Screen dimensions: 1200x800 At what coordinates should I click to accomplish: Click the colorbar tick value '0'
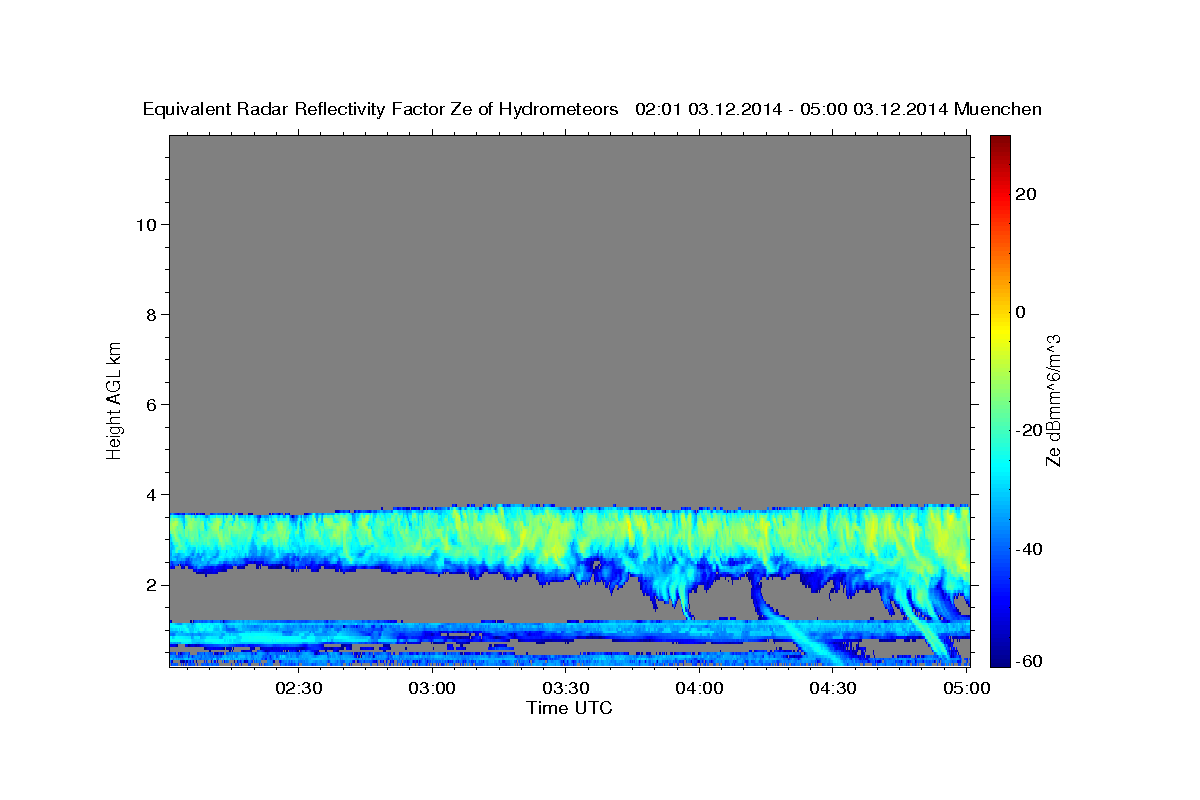pyautogui.click(x=1022, y=312)
